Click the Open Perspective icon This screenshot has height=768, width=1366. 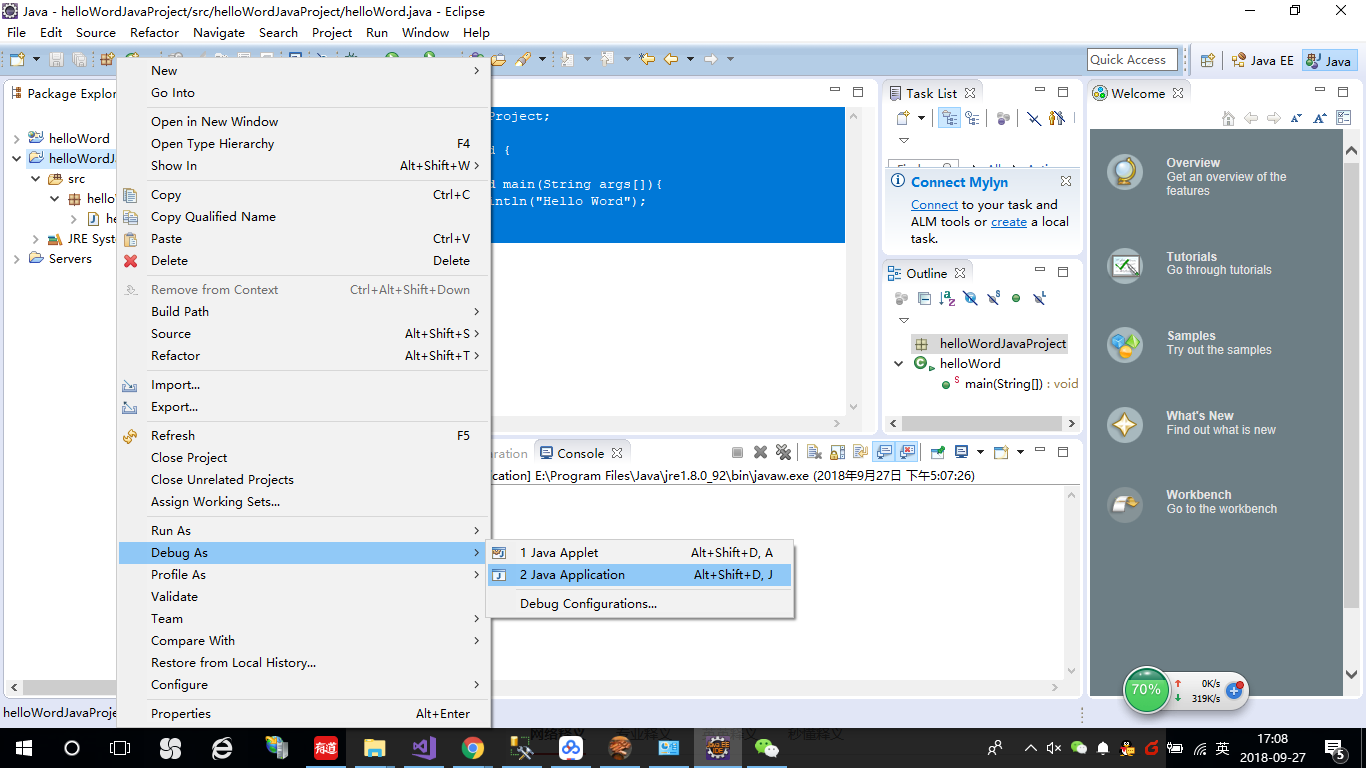(1207, 60)
